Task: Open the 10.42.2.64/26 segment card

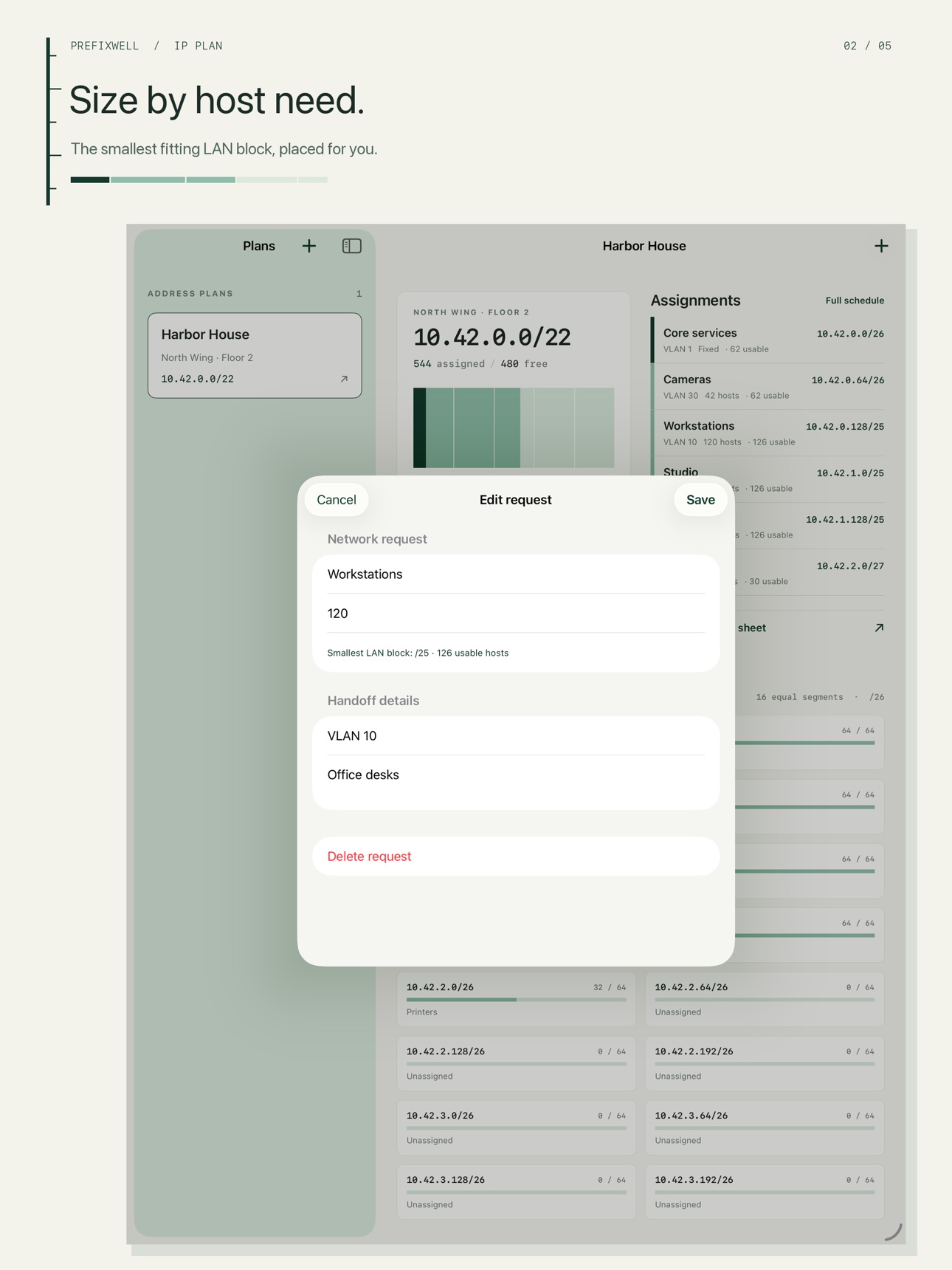Action: pos(765,999)
